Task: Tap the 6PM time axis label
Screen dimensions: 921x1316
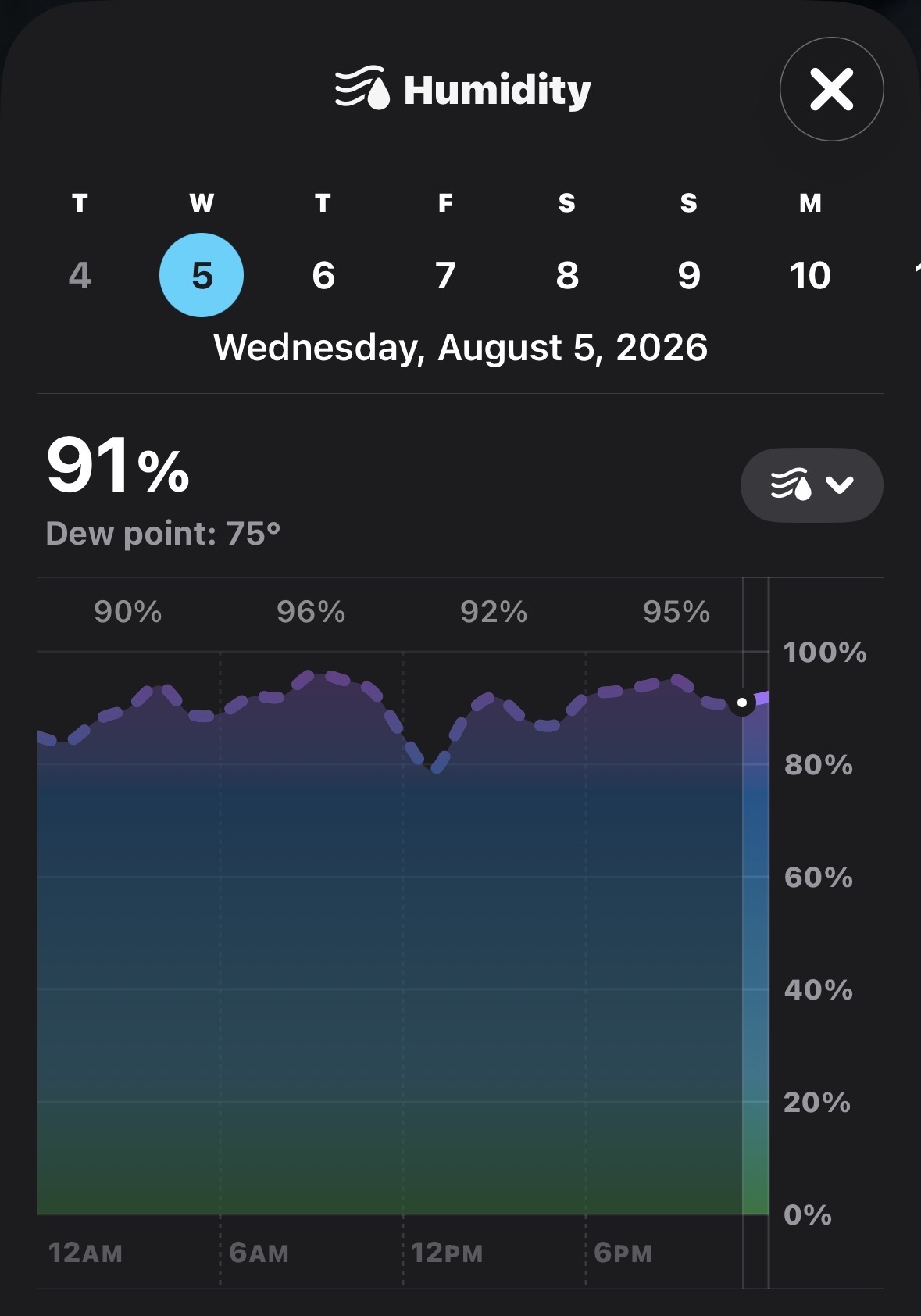Action: [x=623, y=1253]
